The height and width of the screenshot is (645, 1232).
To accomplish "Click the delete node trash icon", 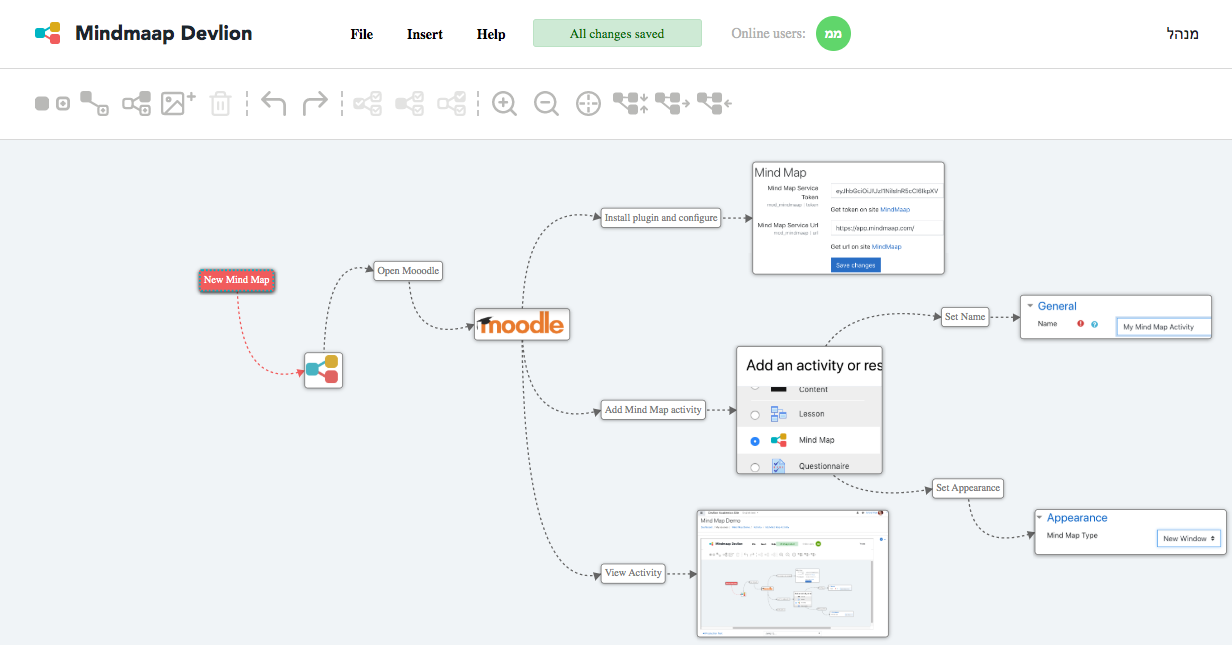I will [x=220, y=103].
